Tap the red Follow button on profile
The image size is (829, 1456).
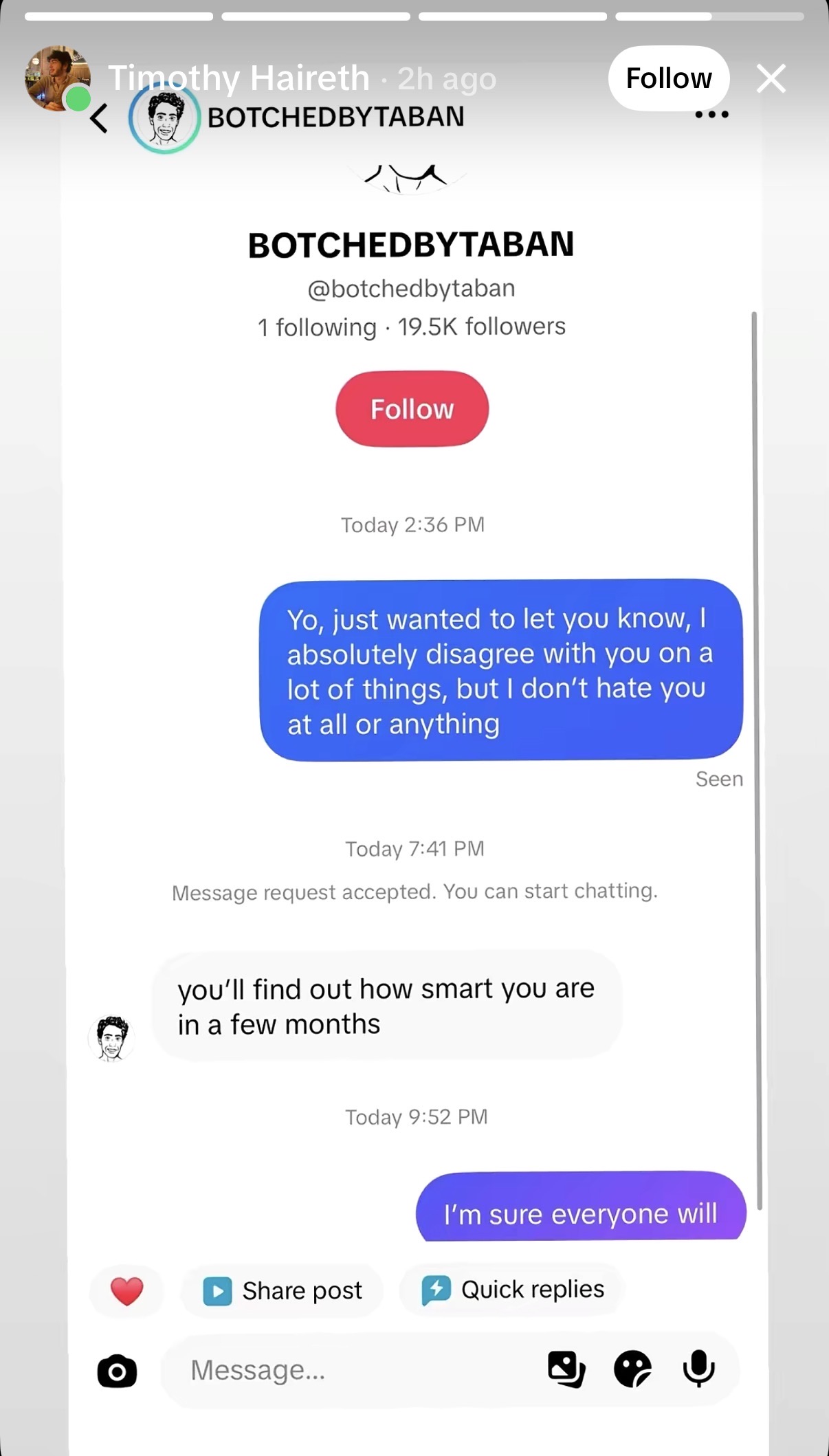(x=412, y=409)
